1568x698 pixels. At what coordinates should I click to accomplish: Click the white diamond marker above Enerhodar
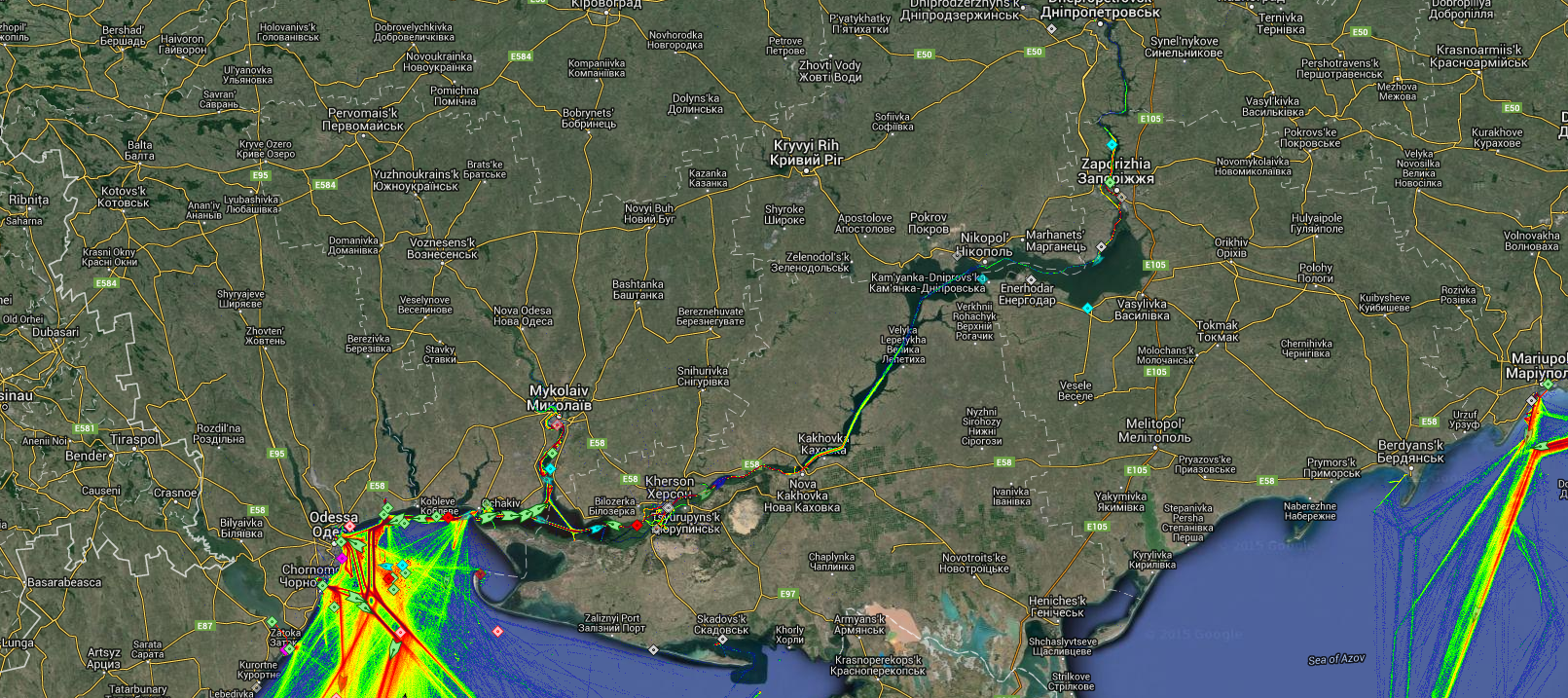(x=1031, y=280)
